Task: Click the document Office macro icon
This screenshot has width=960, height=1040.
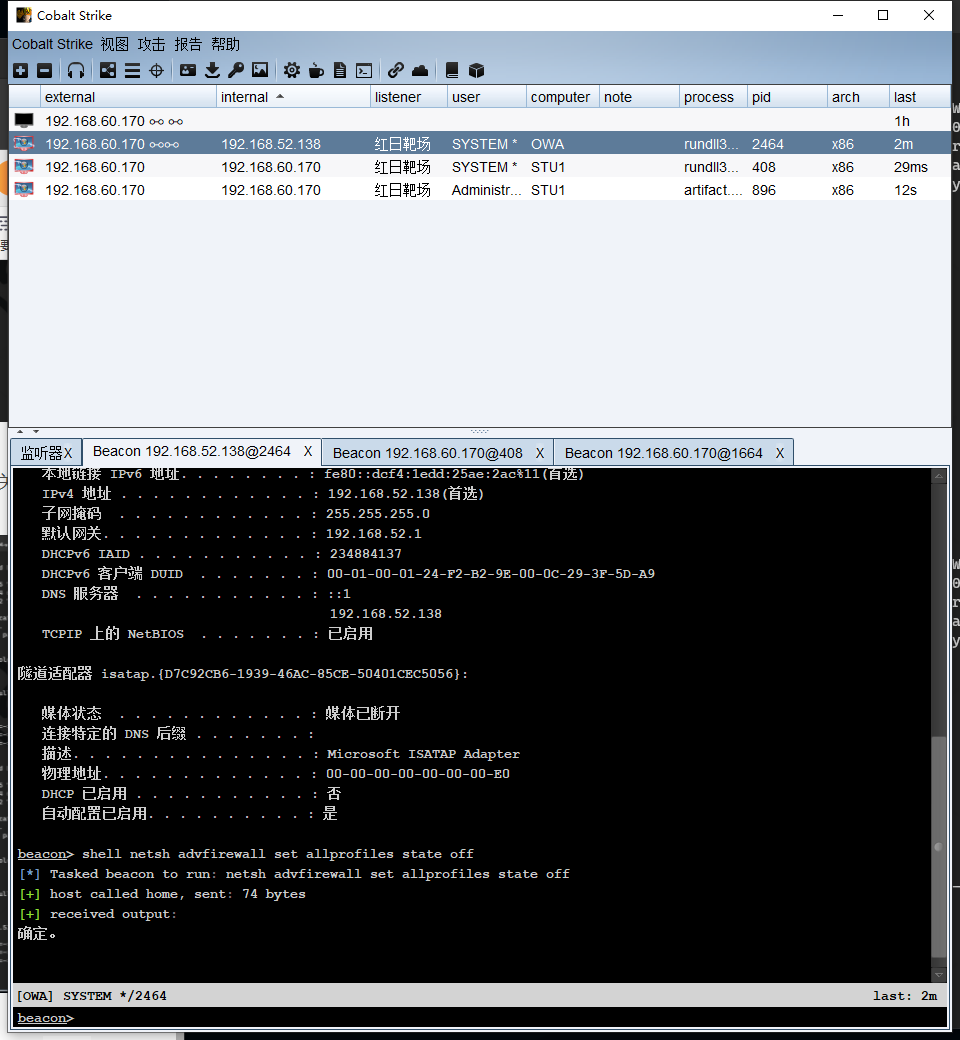Action: pos(340,70)
